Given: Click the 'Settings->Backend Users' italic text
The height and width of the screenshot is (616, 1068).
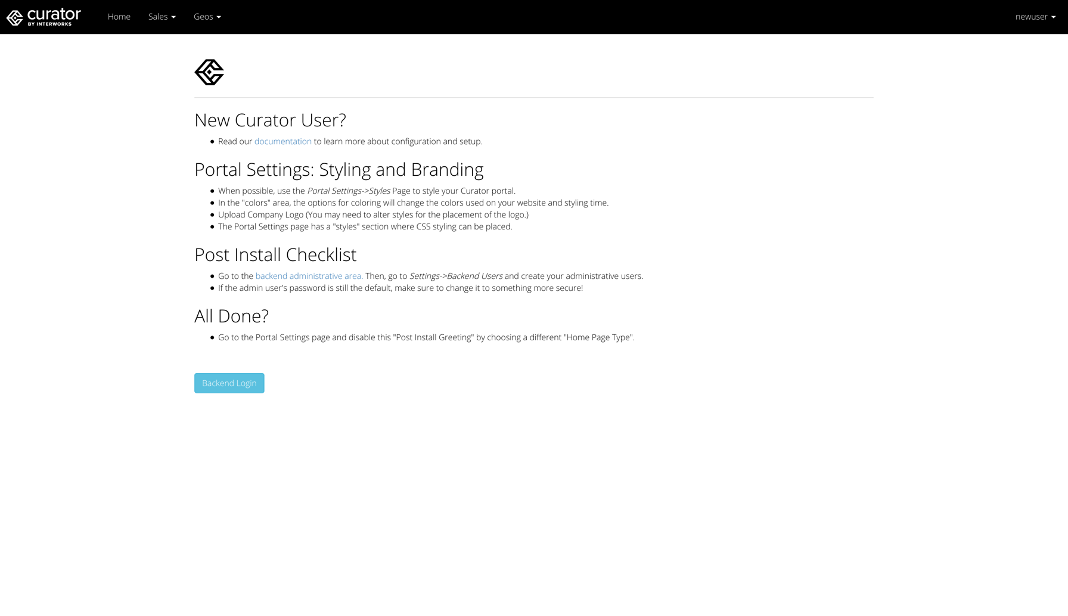Looking at the screenshot, I should [456, 276].
